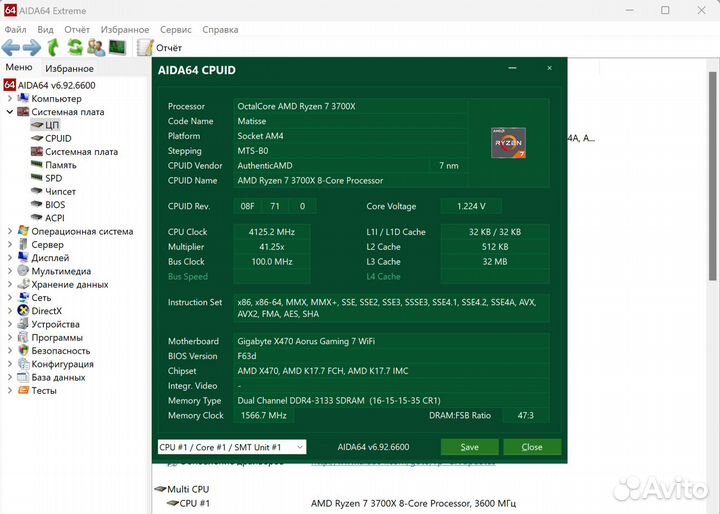Viewport: 720px width, 514px height.
Task: Click the Устройства tree icon
Action: click(x=23, y=324)
